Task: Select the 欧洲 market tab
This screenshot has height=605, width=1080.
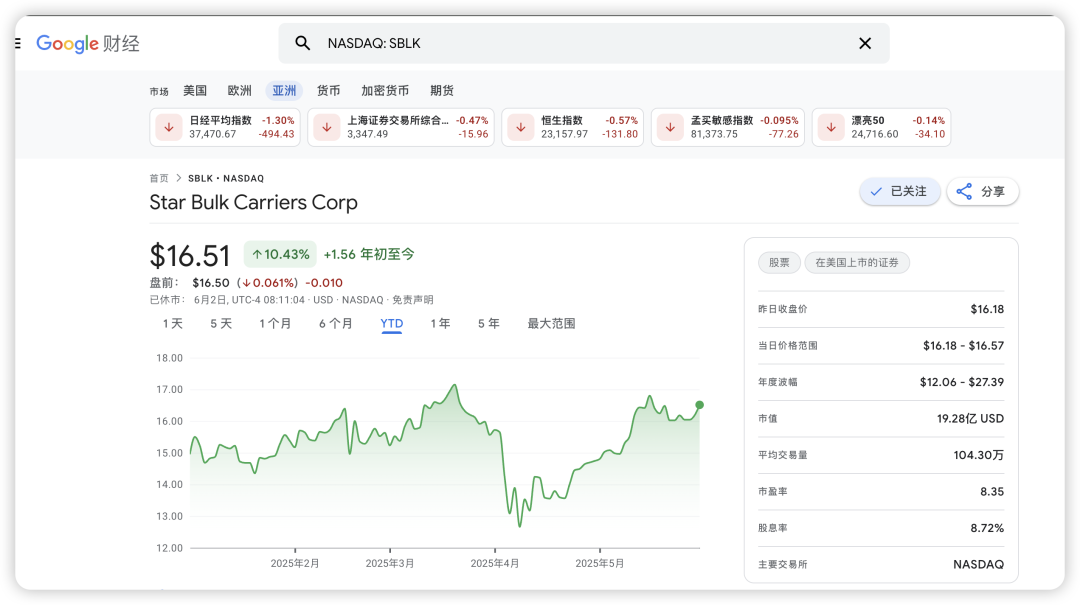Action: (x=240, y=90)
